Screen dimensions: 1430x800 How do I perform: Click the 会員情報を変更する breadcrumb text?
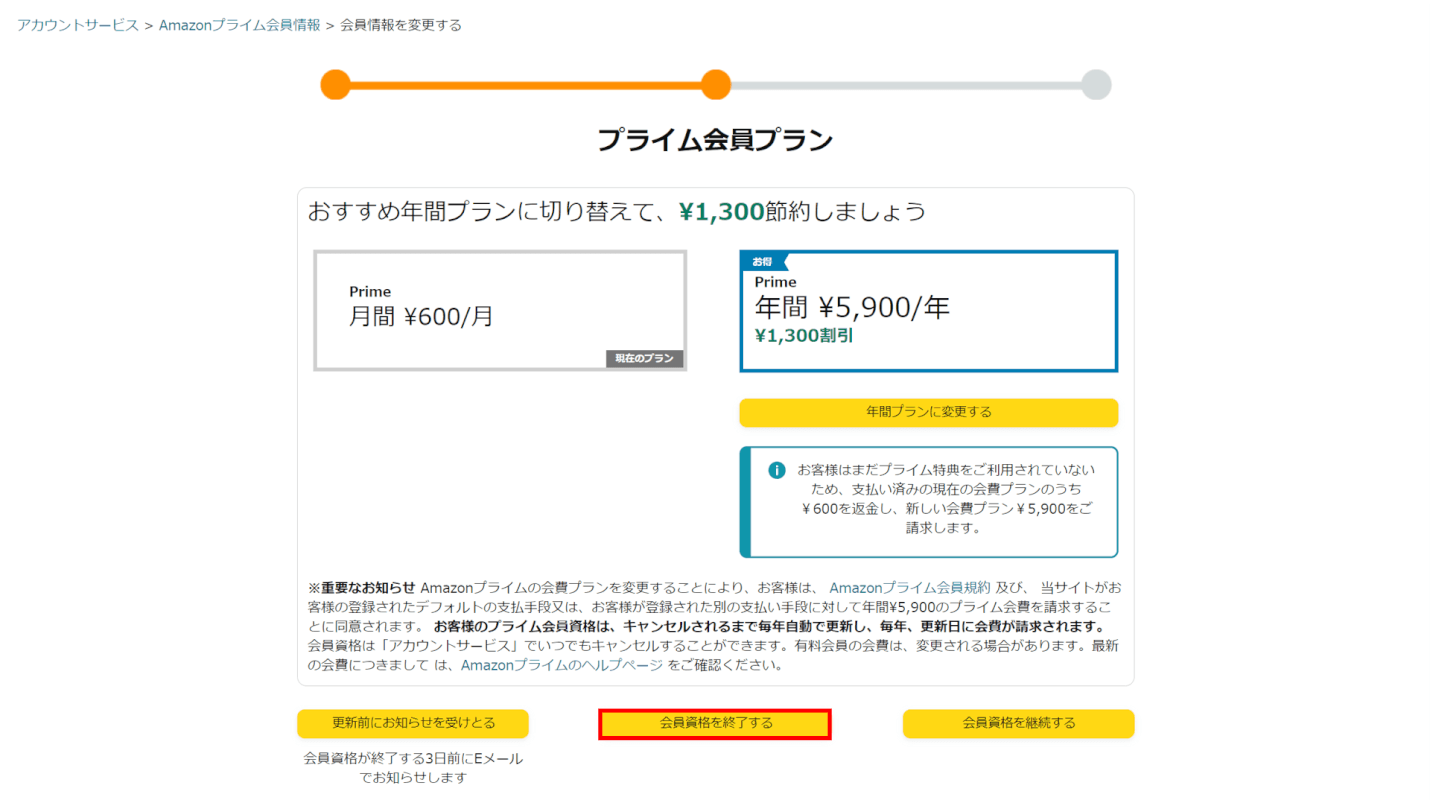401,25
